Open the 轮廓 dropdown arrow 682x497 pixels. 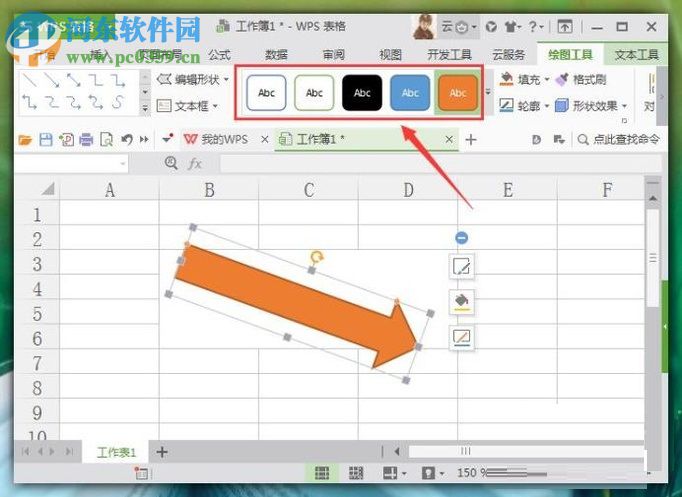(547, 106)
